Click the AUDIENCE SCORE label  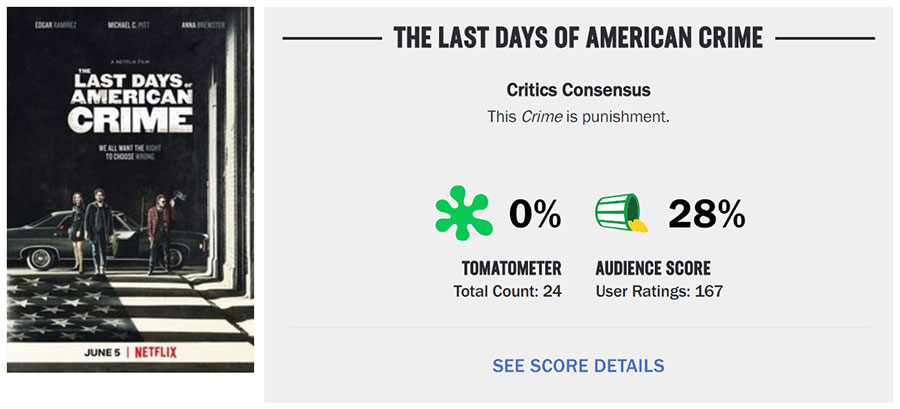(653, 268)
